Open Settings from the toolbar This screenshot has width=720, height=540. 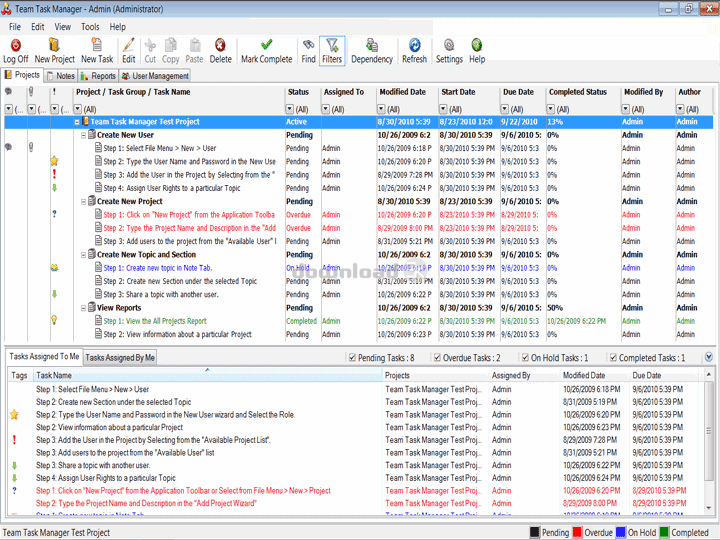click(x=449, y=51)
